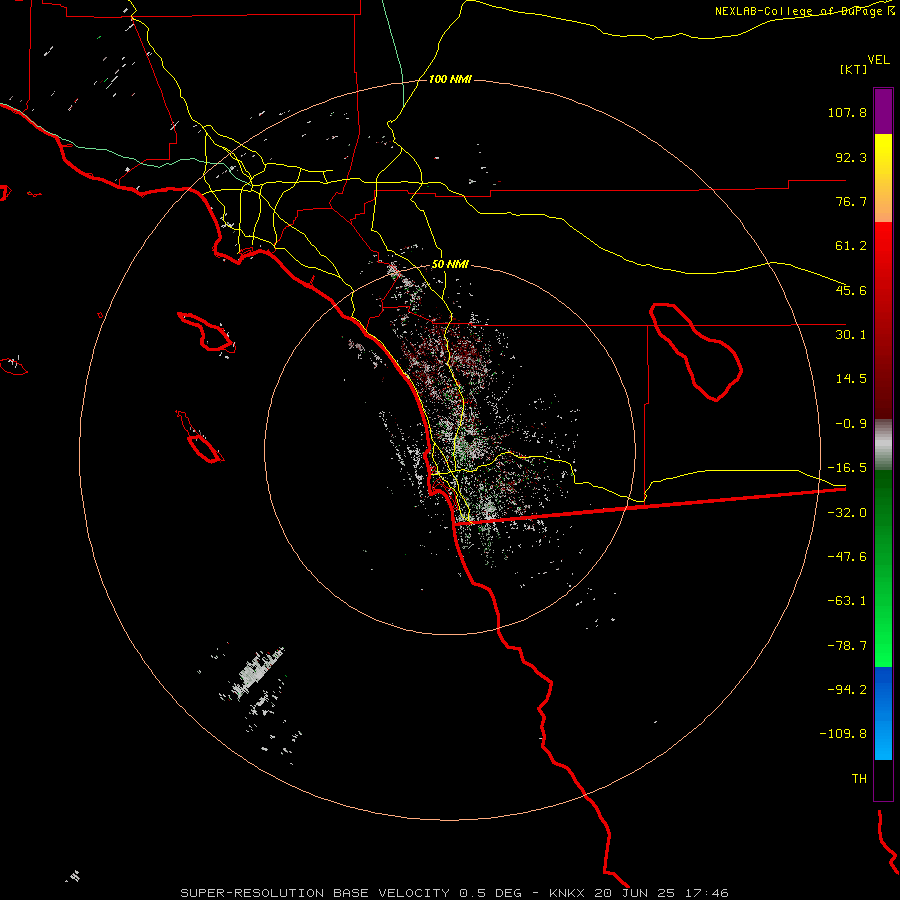Click the red outlined lake east of radar
Viewport: 900px width, 900px height.
click(x=696, y=351)
